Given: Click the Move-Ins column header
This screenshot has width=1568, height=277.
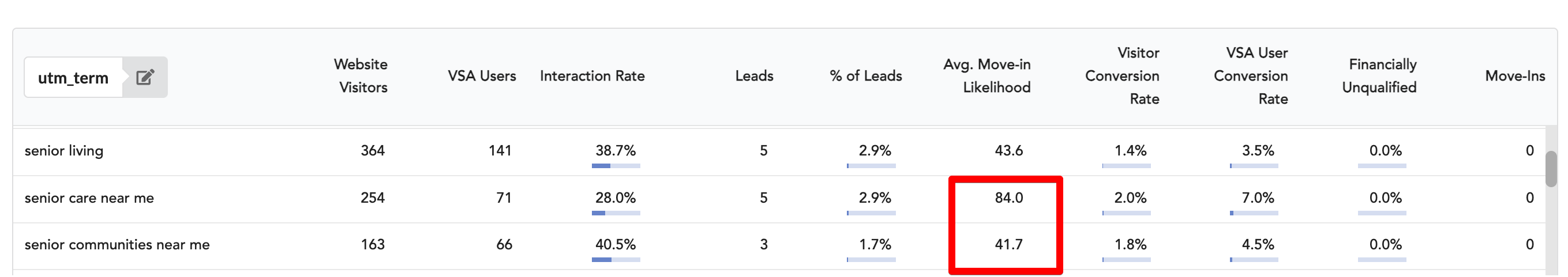Looking at the screenshot, I should pyautogui.click(x=1515, y=76).
